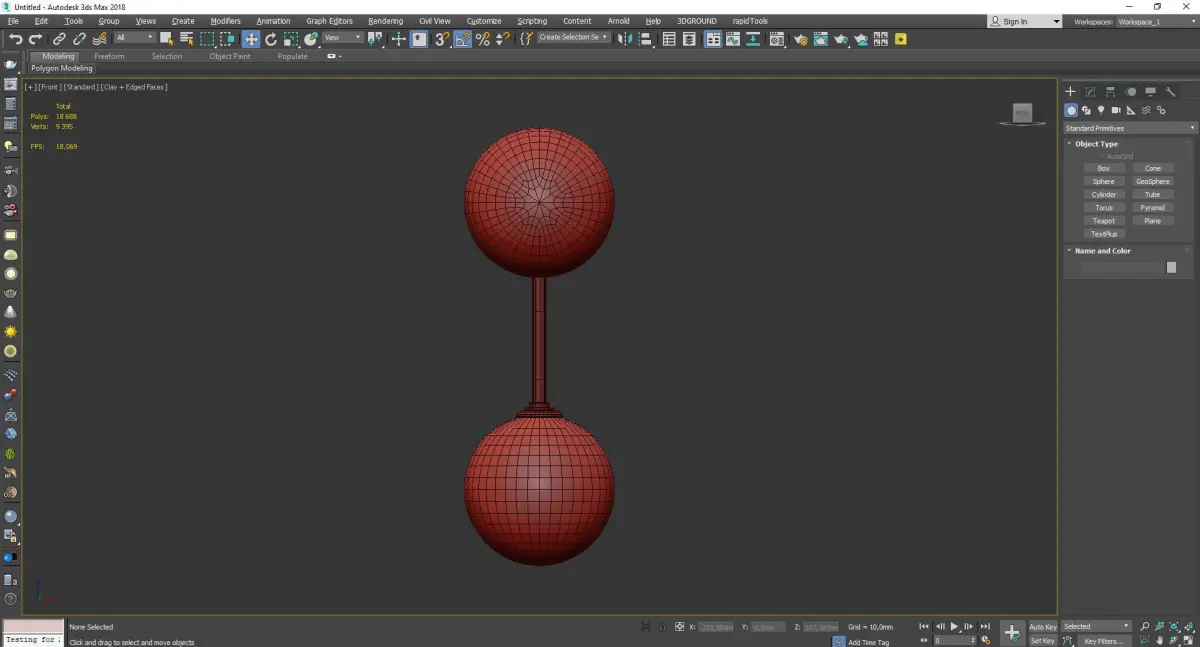
Task: Toggle Angle Snap
Action: pyautogui.click(x=463, y=39)
